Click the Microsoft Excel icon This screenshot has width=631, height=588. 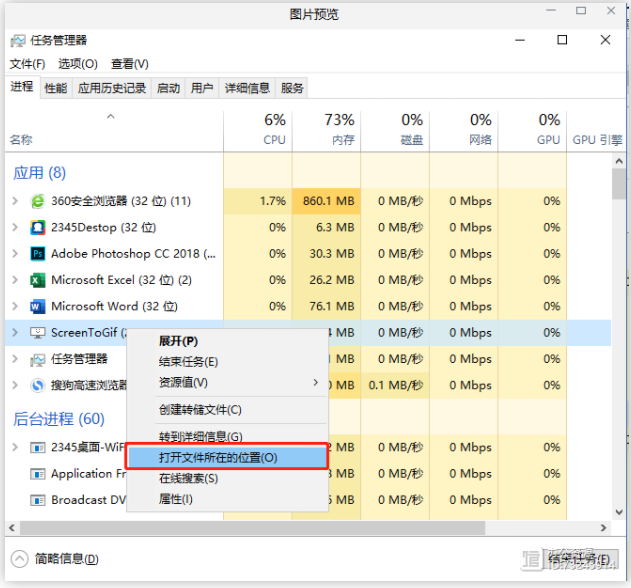[38, 280]
